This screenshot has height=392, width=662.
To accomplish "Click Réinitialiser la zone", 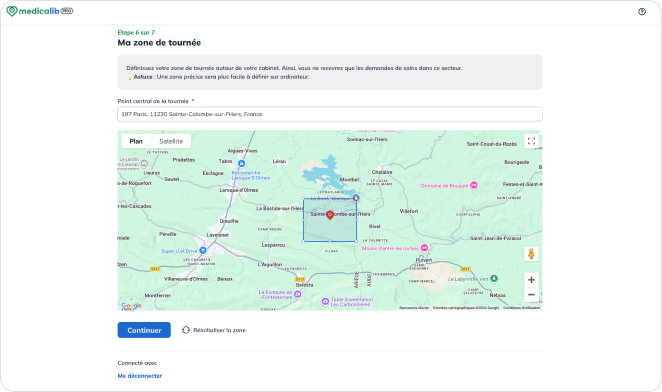I will tap(214, 330).
